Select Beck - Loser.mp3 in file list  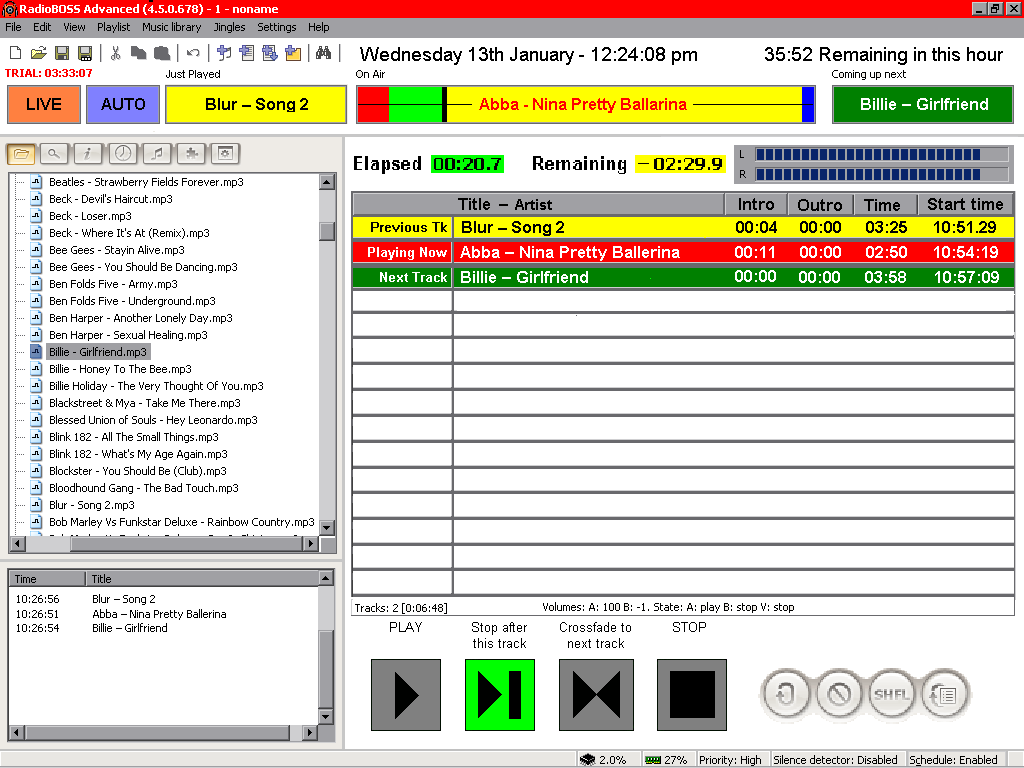[x=90, y=216]
